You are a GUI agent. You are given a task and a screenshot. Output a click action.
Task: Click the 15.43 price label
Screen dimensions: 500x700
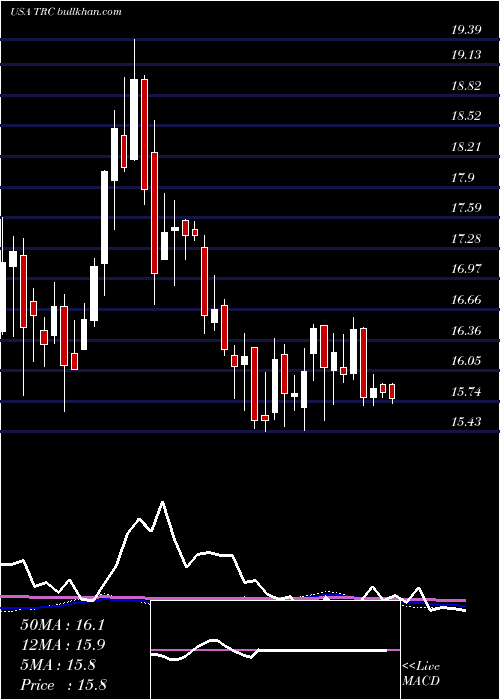point(466,422)
